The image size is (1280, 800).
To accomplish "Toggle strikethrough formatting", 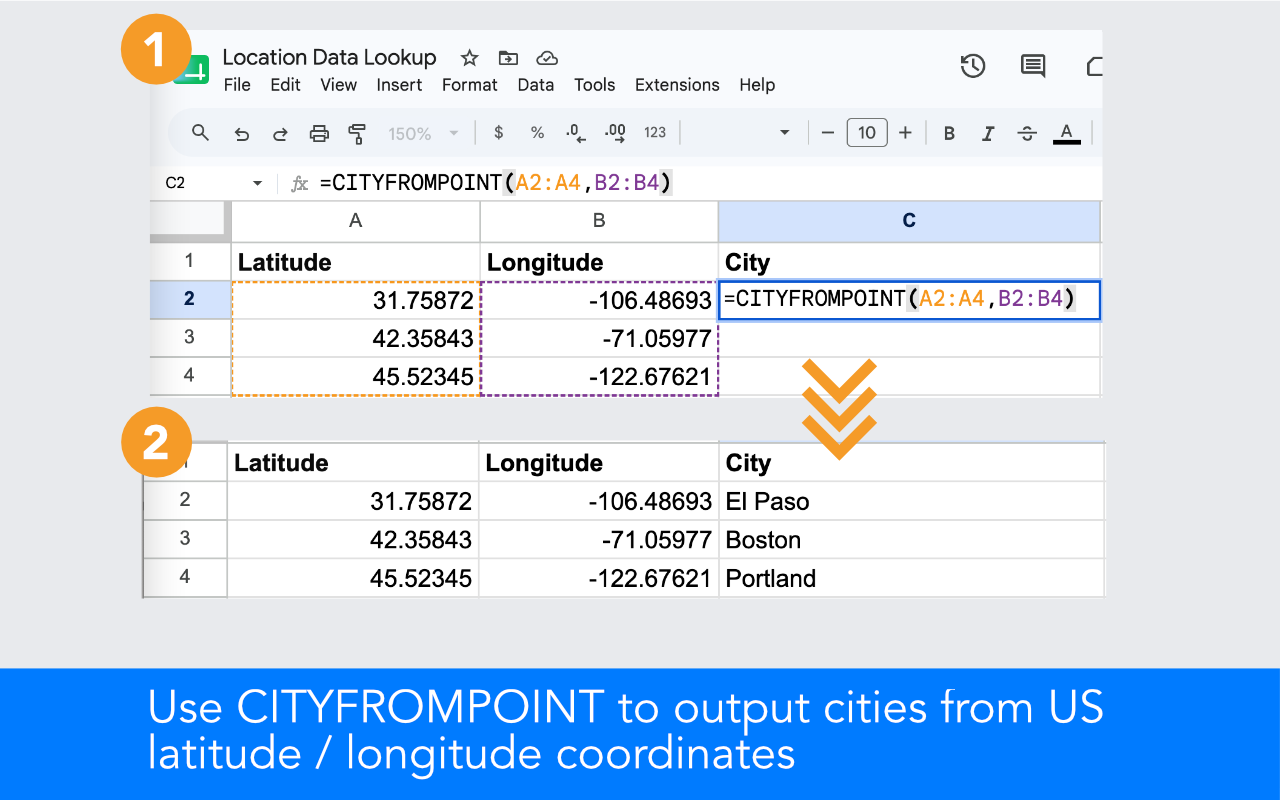I will pos(1027,133).
